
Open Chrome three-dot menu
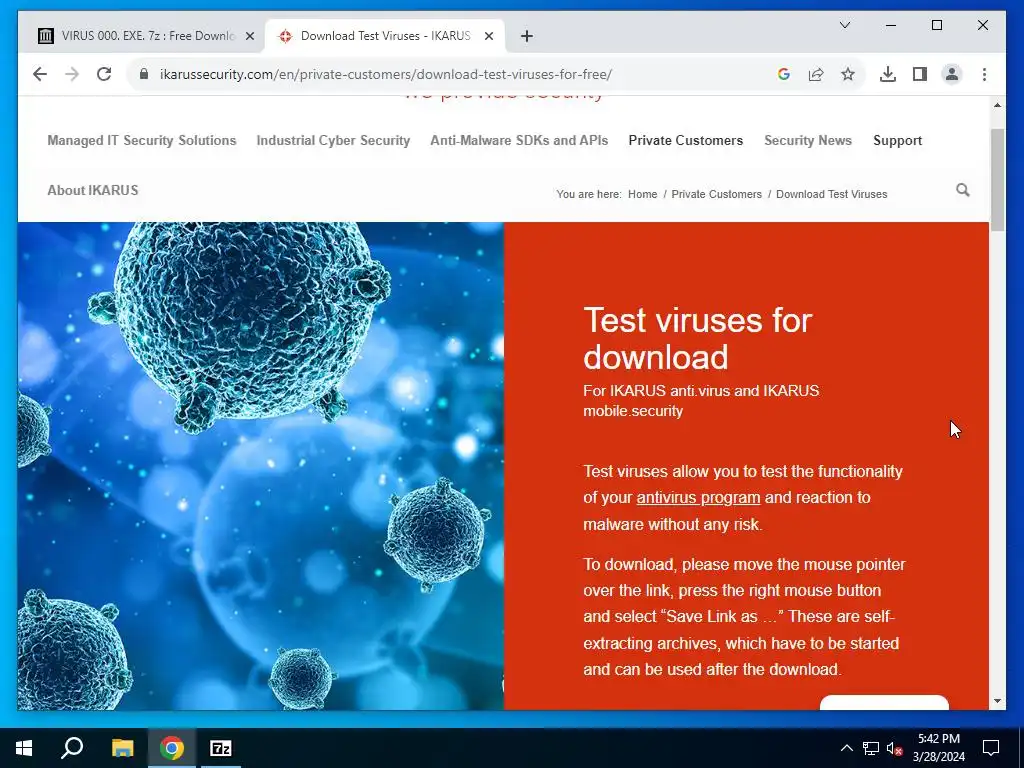click(x=984, y=74)
